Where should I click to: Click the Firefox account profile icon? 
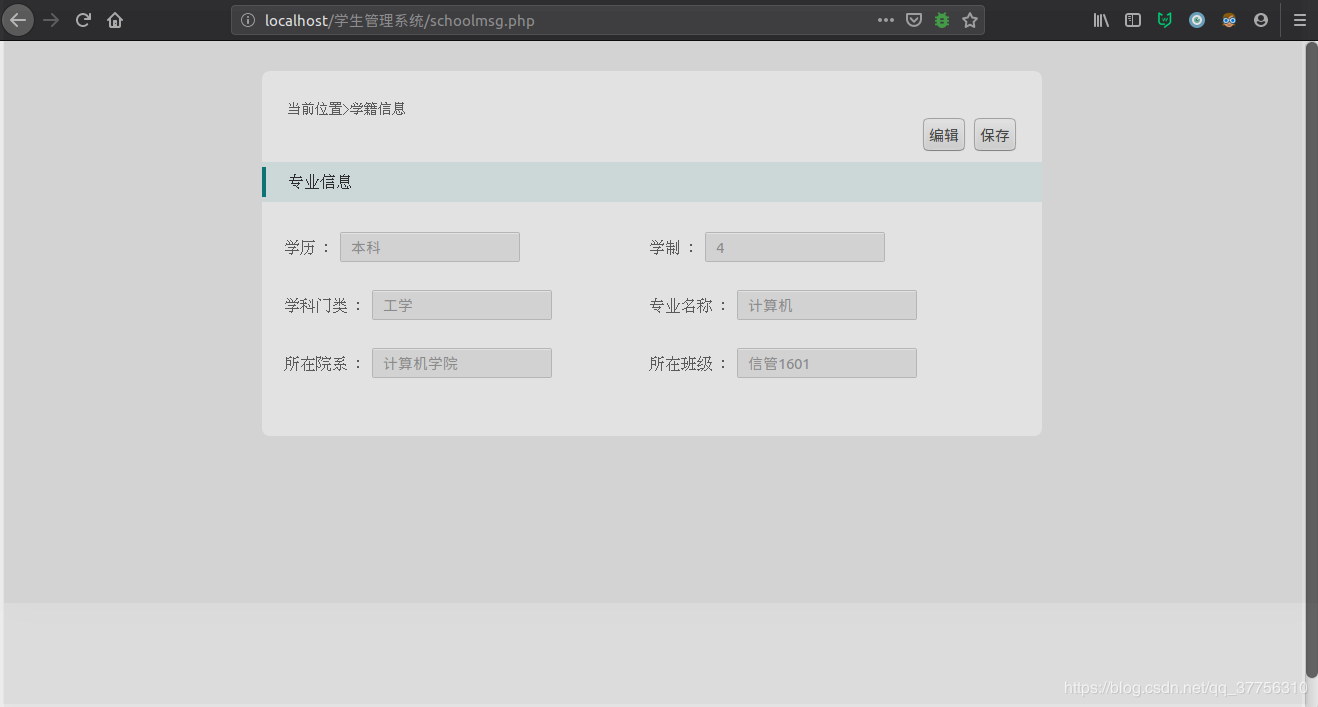pos(1261,19)
